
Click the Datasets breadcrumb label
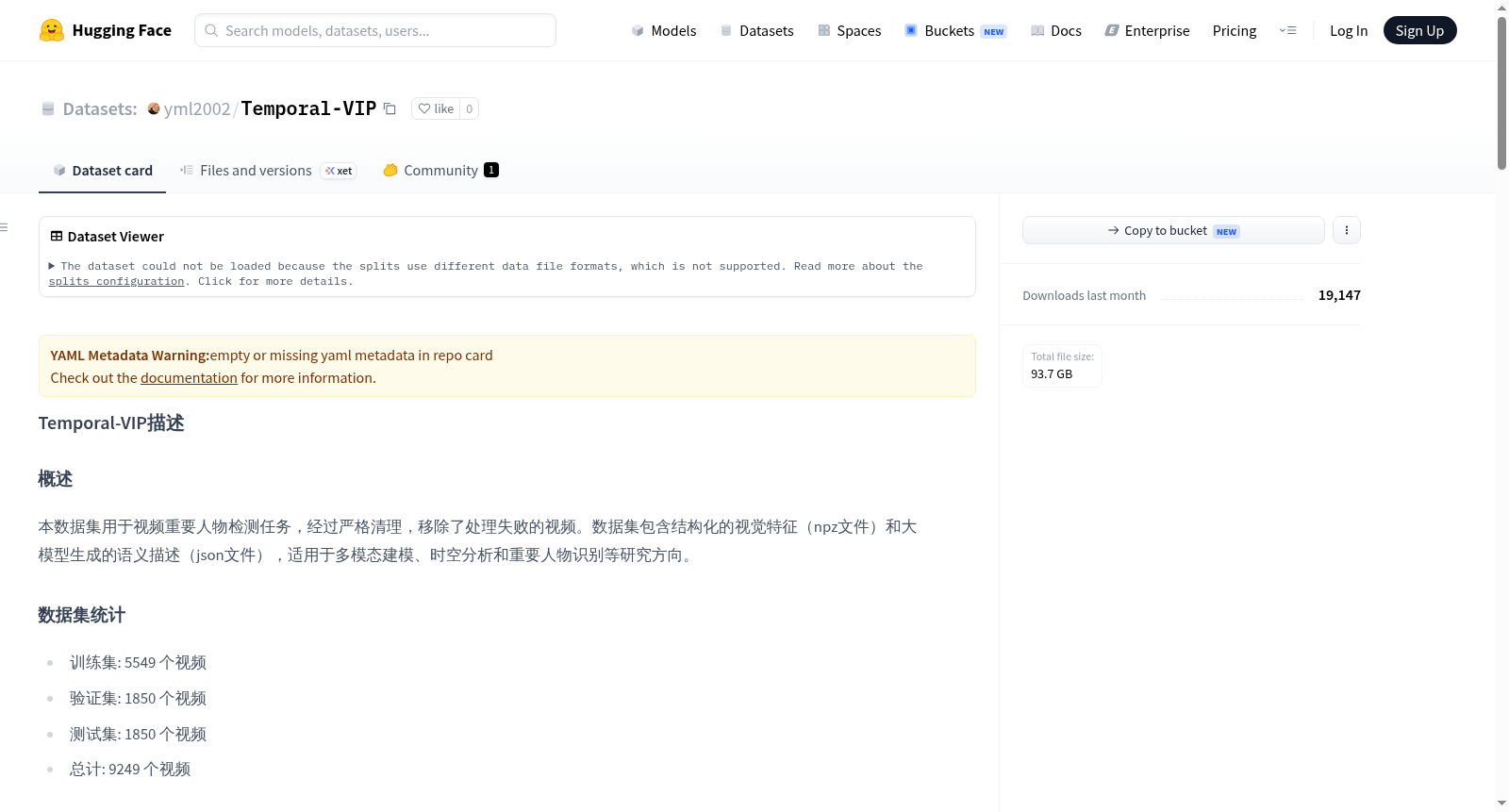click(100, 108)
